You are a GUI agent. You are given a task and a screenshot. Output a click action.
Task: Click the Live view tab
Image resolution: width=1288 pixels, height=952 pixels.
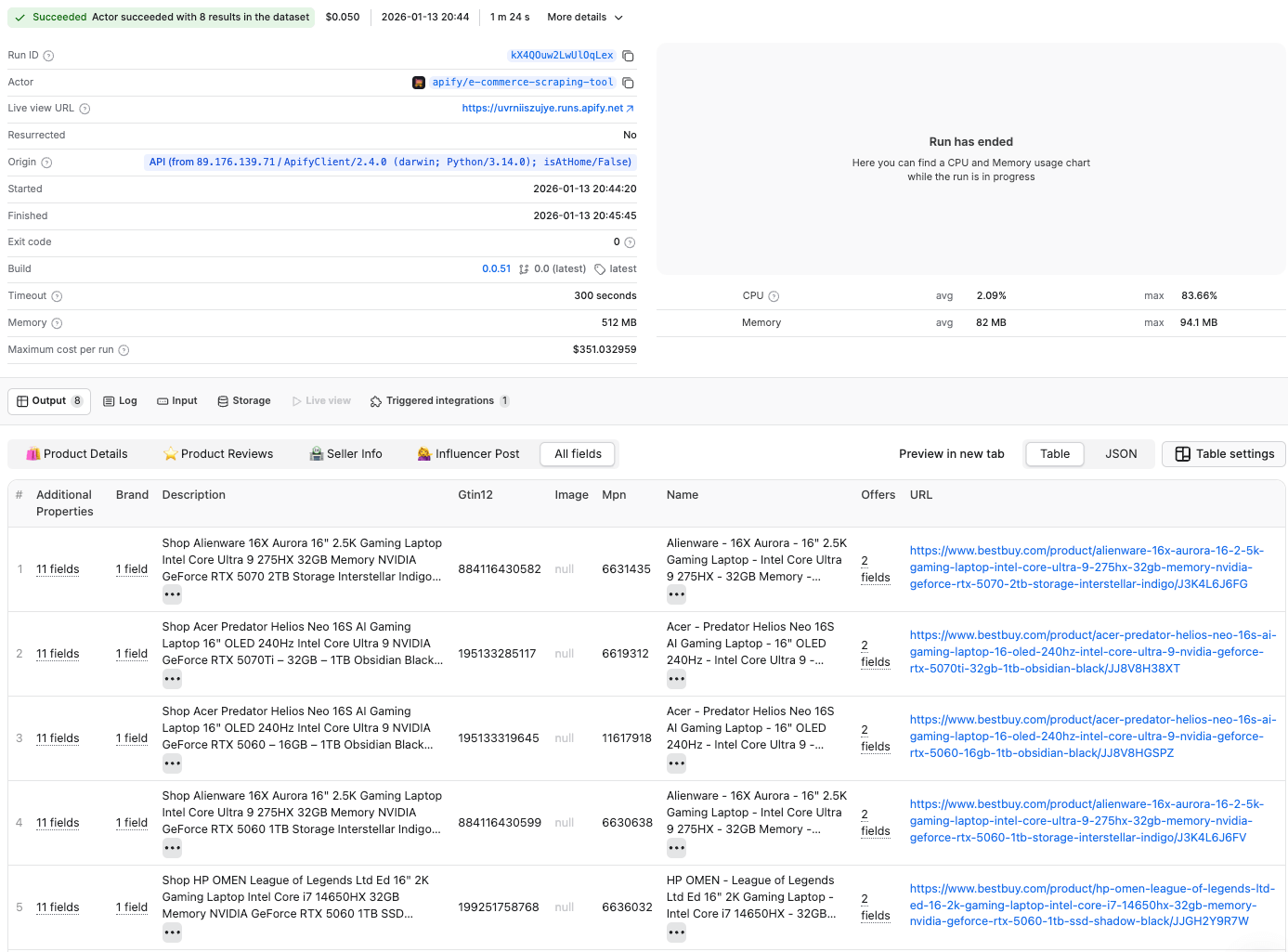click(x=321, y=401)
